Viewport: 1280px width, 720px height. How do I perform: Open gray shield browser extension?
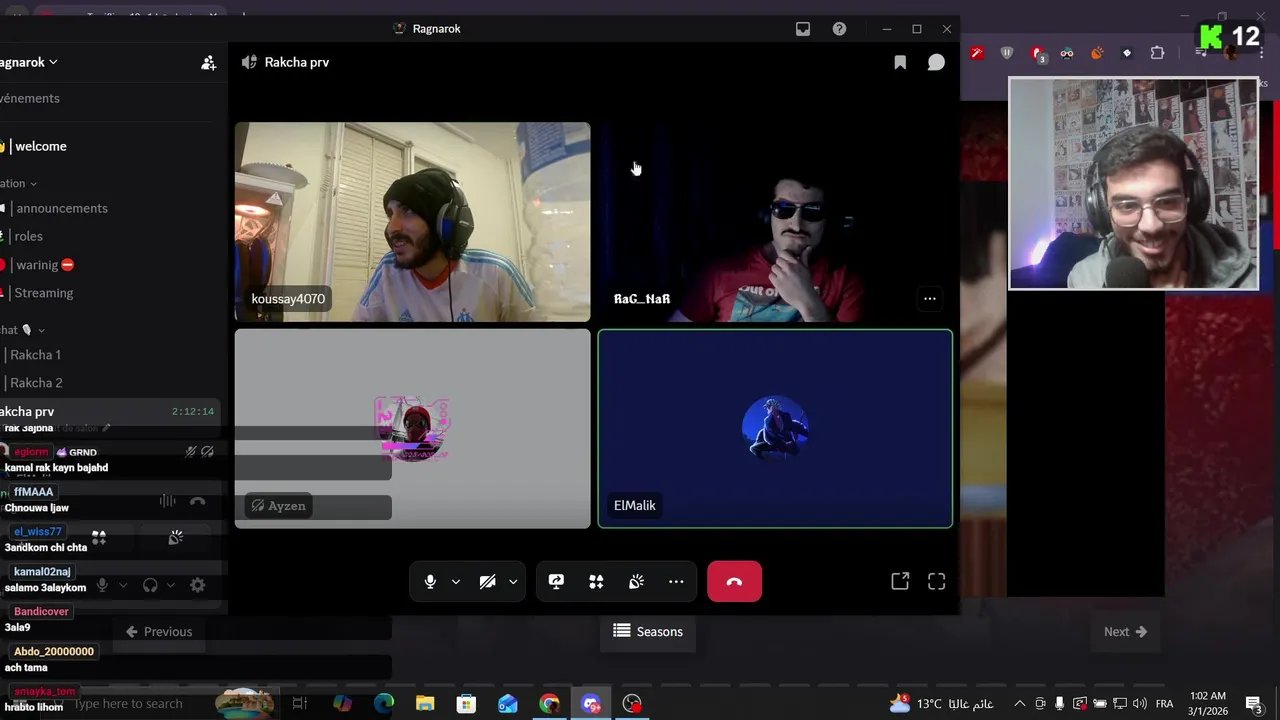pos(1007,53)
